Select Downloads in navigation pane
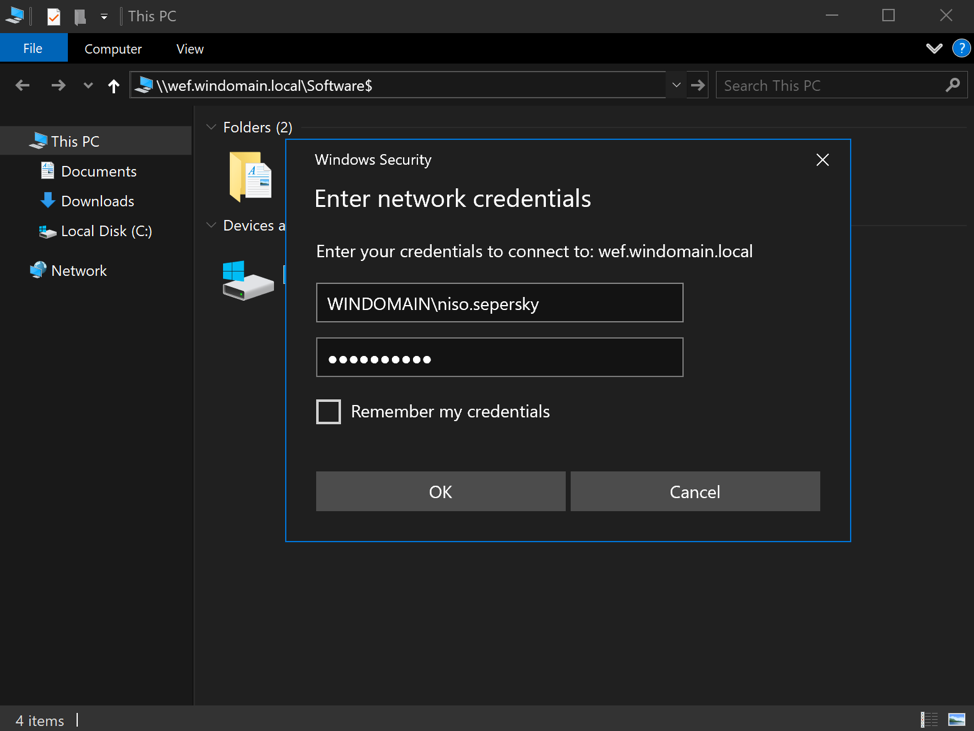The height and width of the screenshot is (731, 974). [97, 201]
